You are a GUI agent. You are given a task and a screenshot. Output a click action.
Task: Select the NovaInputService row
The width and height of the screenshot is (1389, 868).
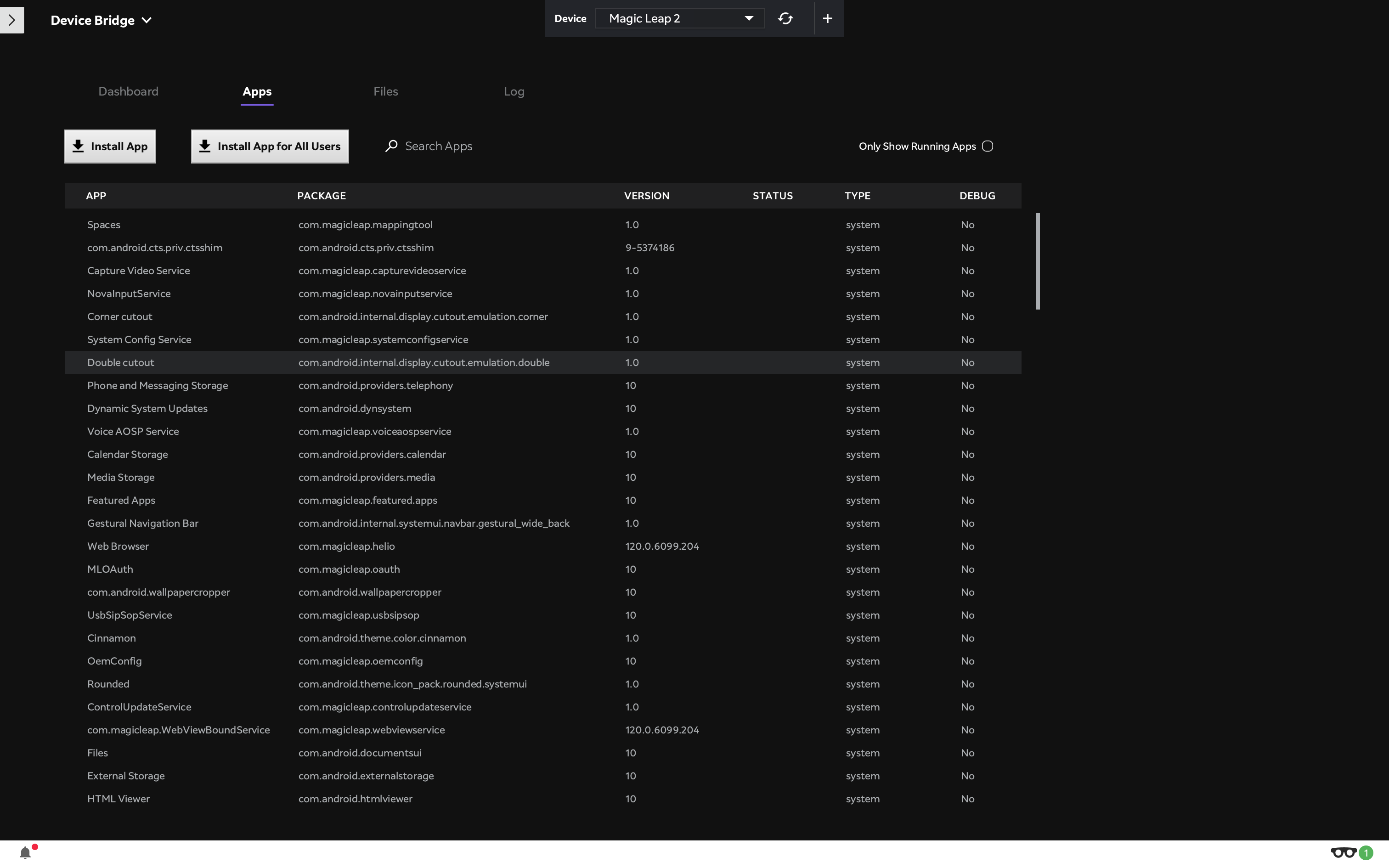[543, 293]
